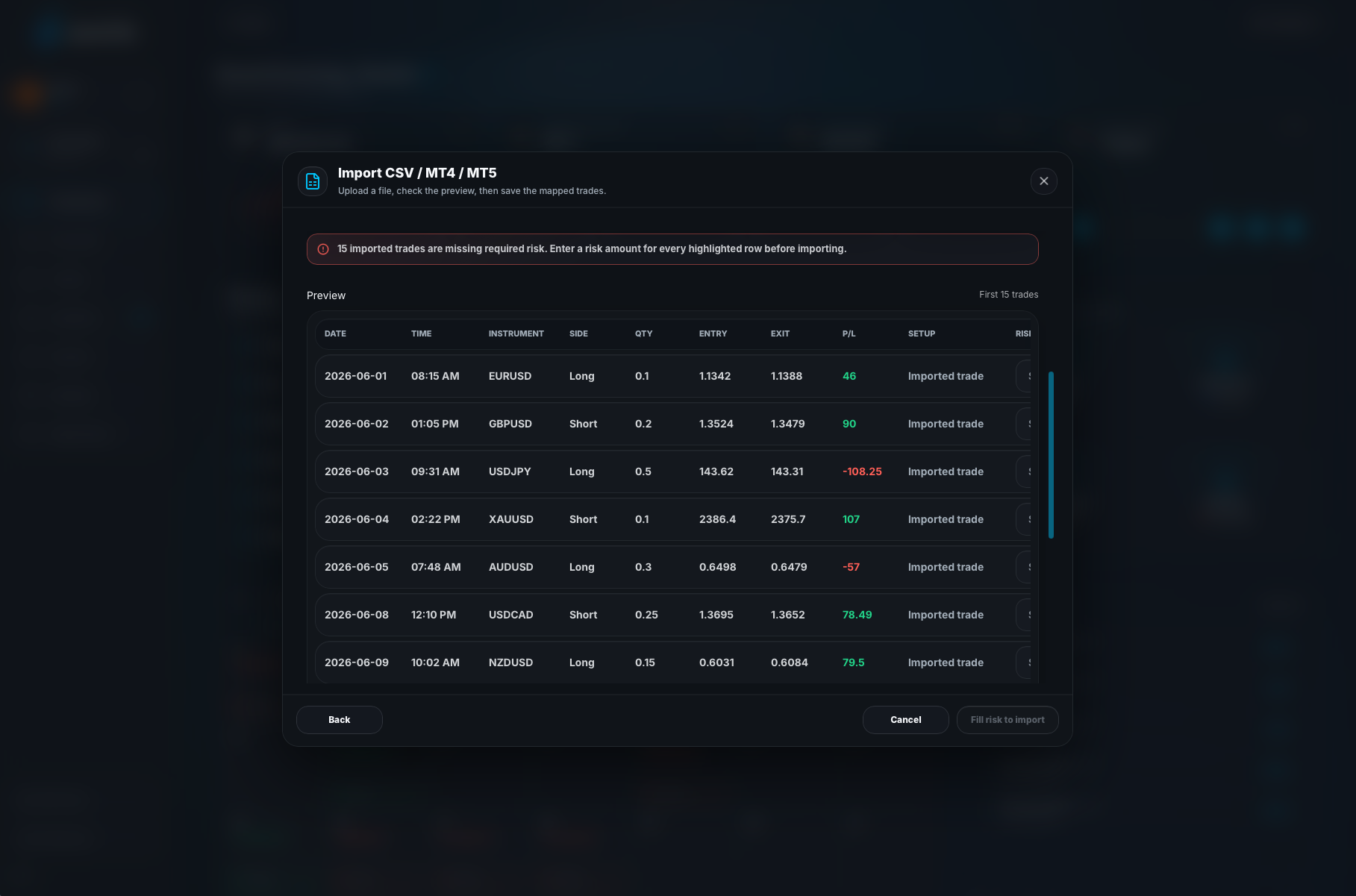Click the SETUP column header
1356x896 pixels.
(922, 333)
